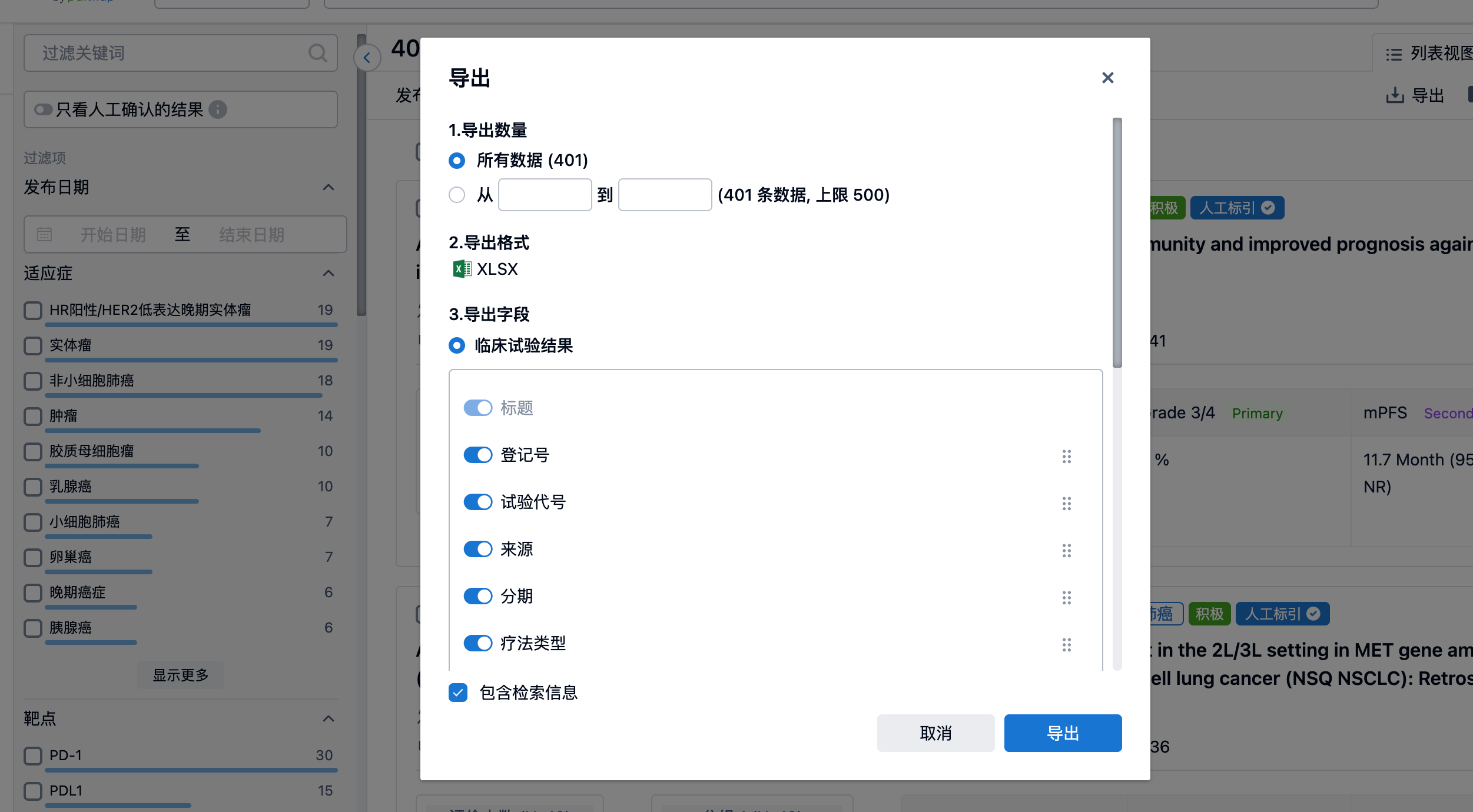Screen dimensions: 1473x812
Task: Collapse the 发布日期 filter section
Action: tap(329, 187)
